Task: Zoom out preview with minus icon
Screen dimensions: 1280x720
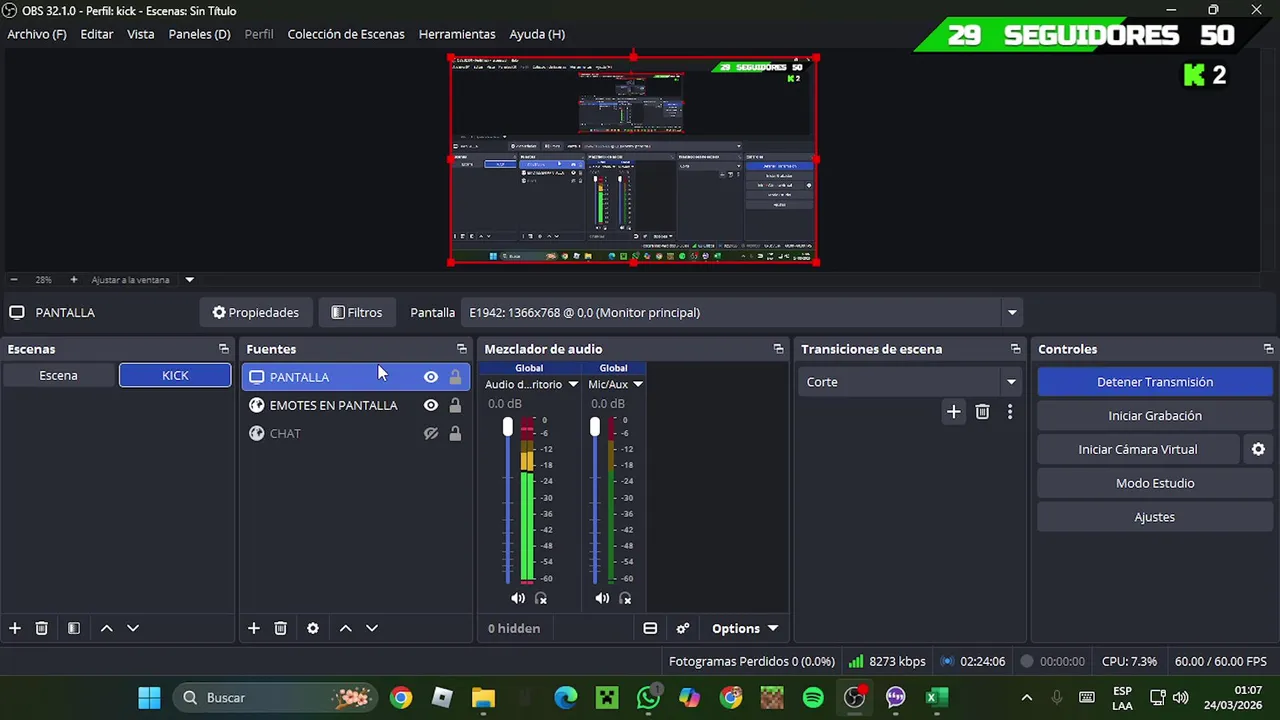Action: 14,280
